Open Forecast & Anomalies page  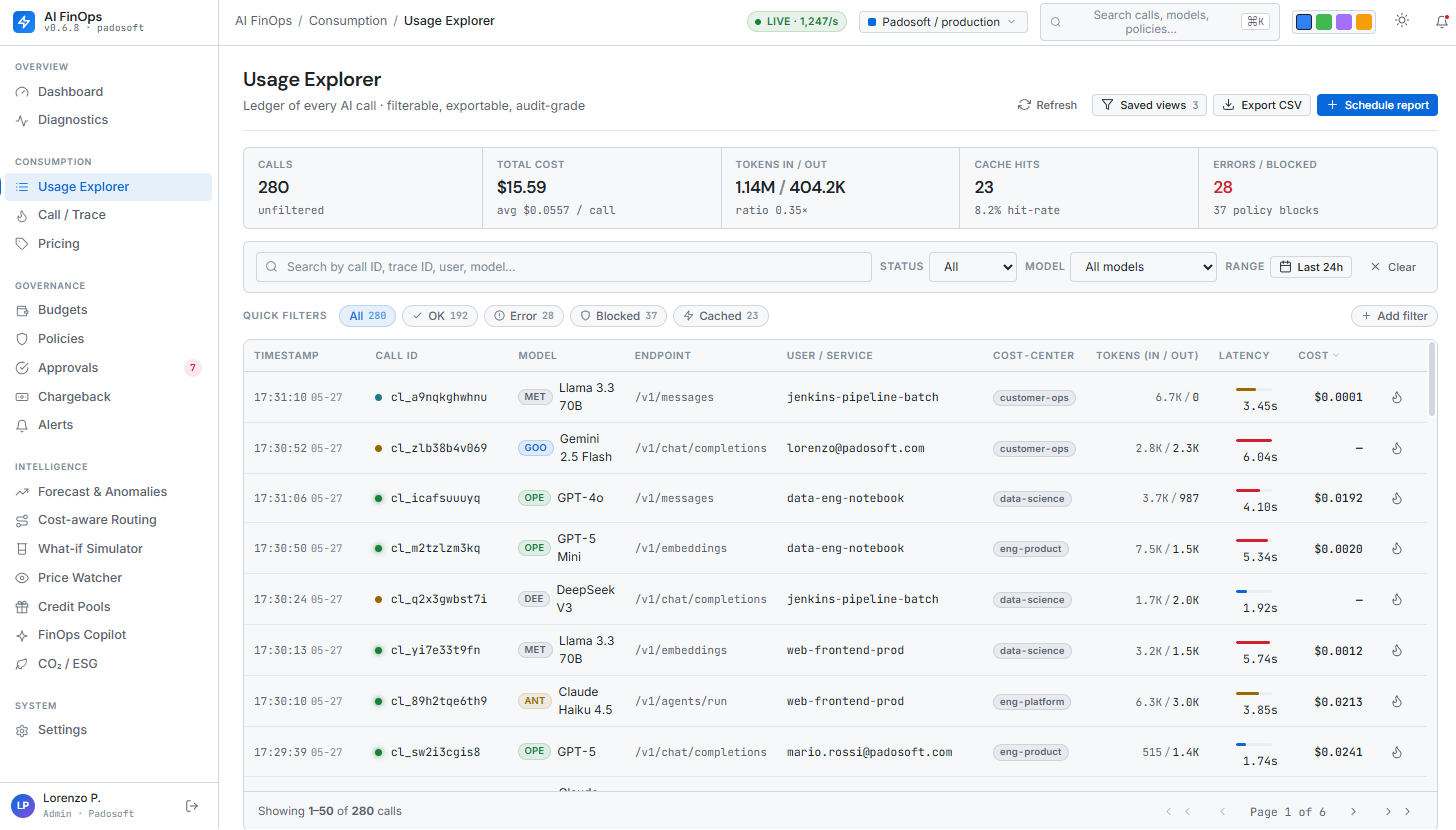click(108, 492)
